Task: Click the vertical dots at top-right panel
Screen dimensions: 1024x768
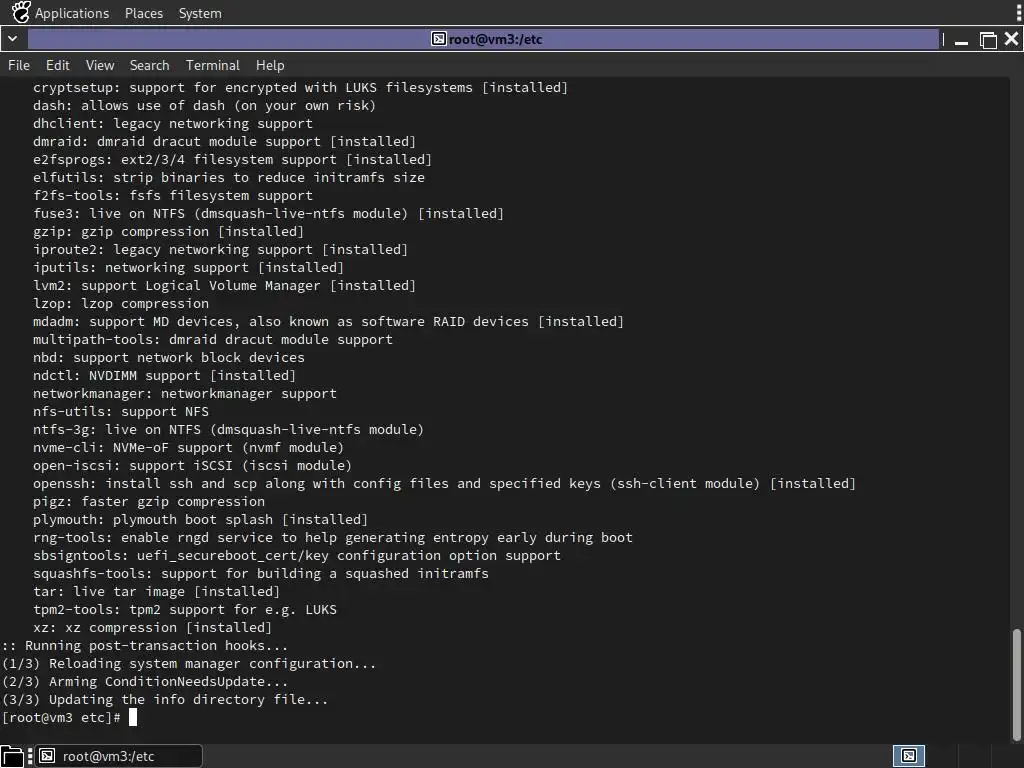Action: tap(1018, 12)
